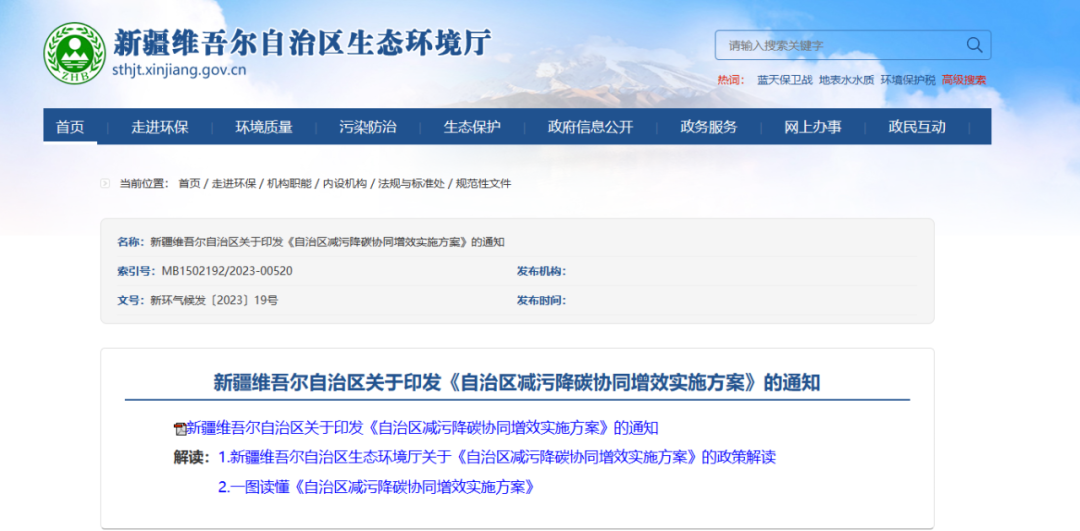Open the 高级搜索 advanced search link

coord(963,80)
